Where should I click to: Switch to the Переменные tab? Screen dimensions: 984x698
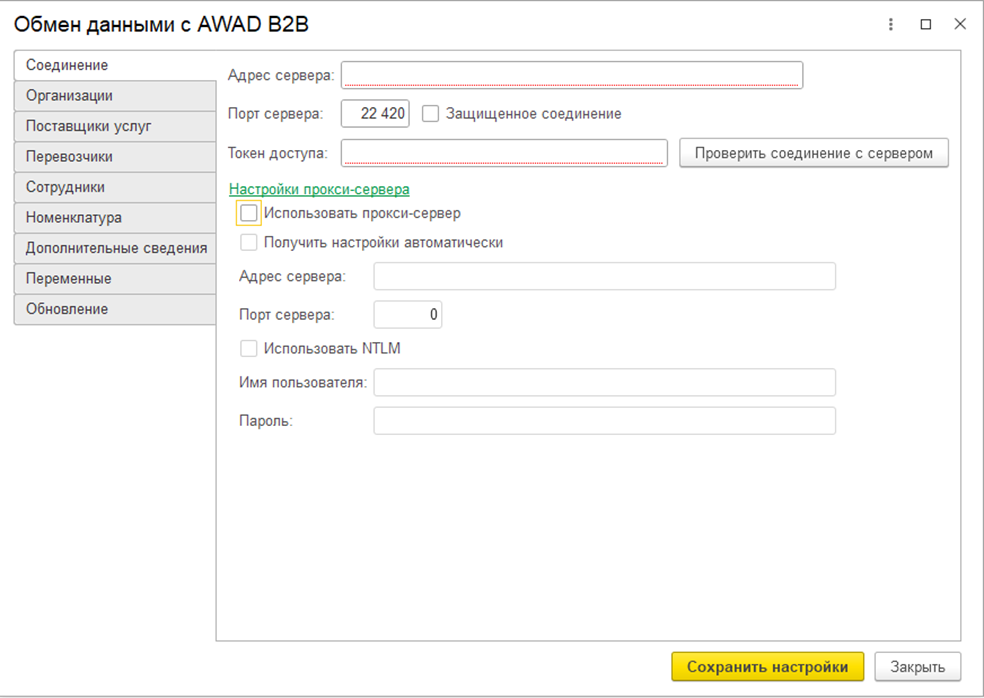114,278
